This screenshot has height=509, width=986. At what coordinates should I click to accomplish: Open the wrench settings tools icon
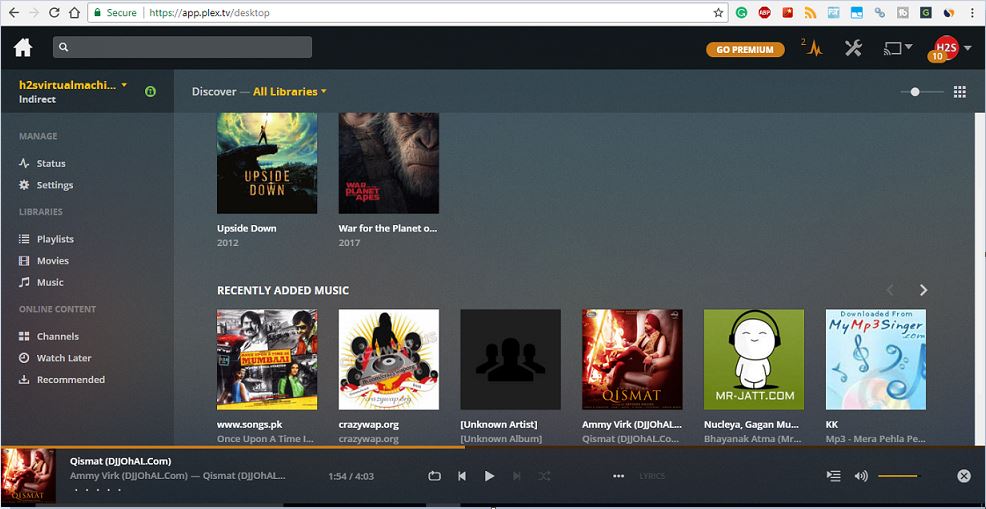point(853,48)
